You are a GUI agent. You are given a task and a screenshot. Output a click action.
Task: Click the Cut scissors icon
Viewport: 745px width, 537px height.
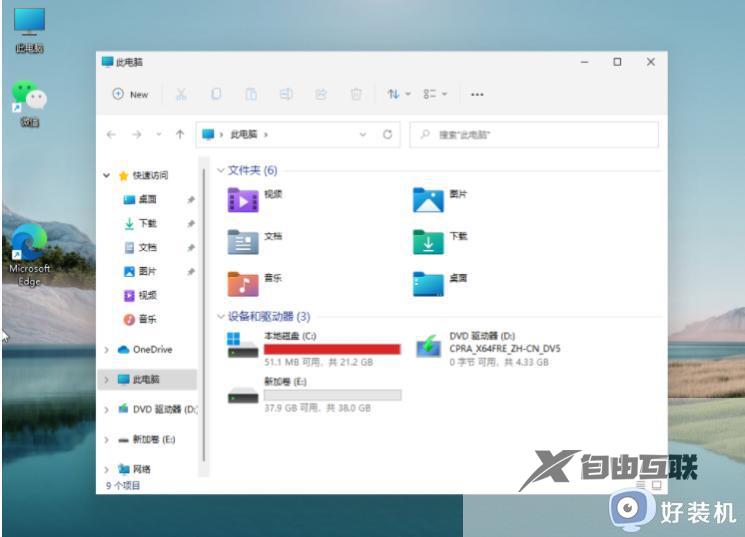click(x=181, y=94)
